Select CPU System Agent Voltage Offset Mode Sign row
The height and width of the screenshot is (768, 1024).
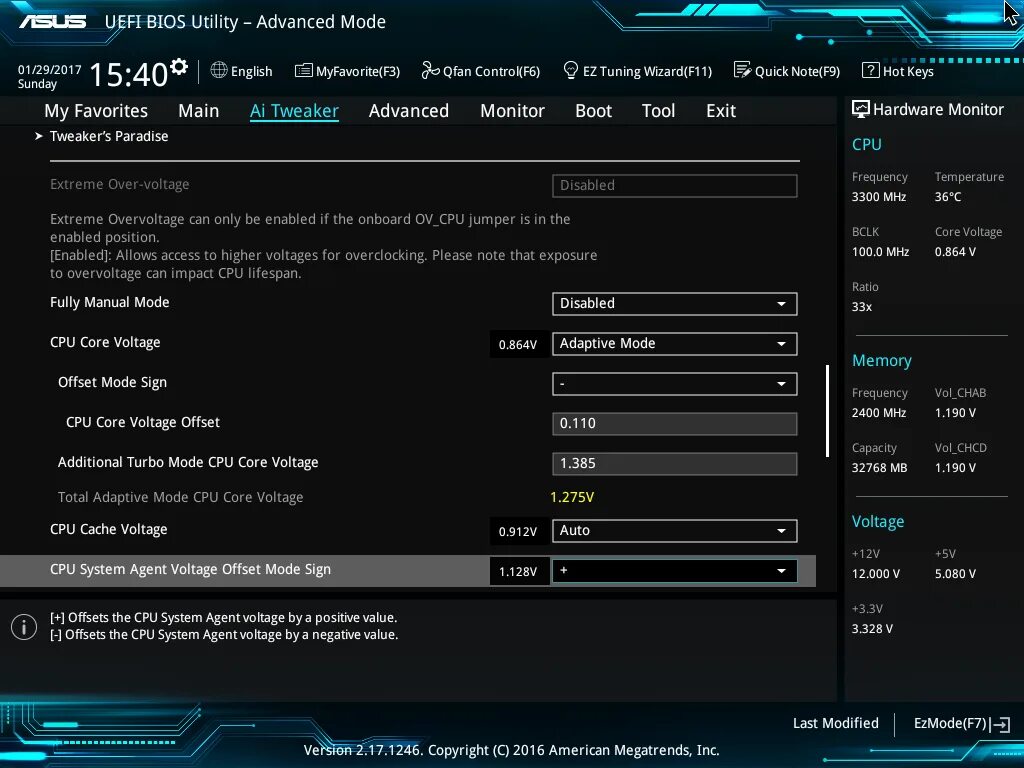pyautogui.click(x=408, y=571)
